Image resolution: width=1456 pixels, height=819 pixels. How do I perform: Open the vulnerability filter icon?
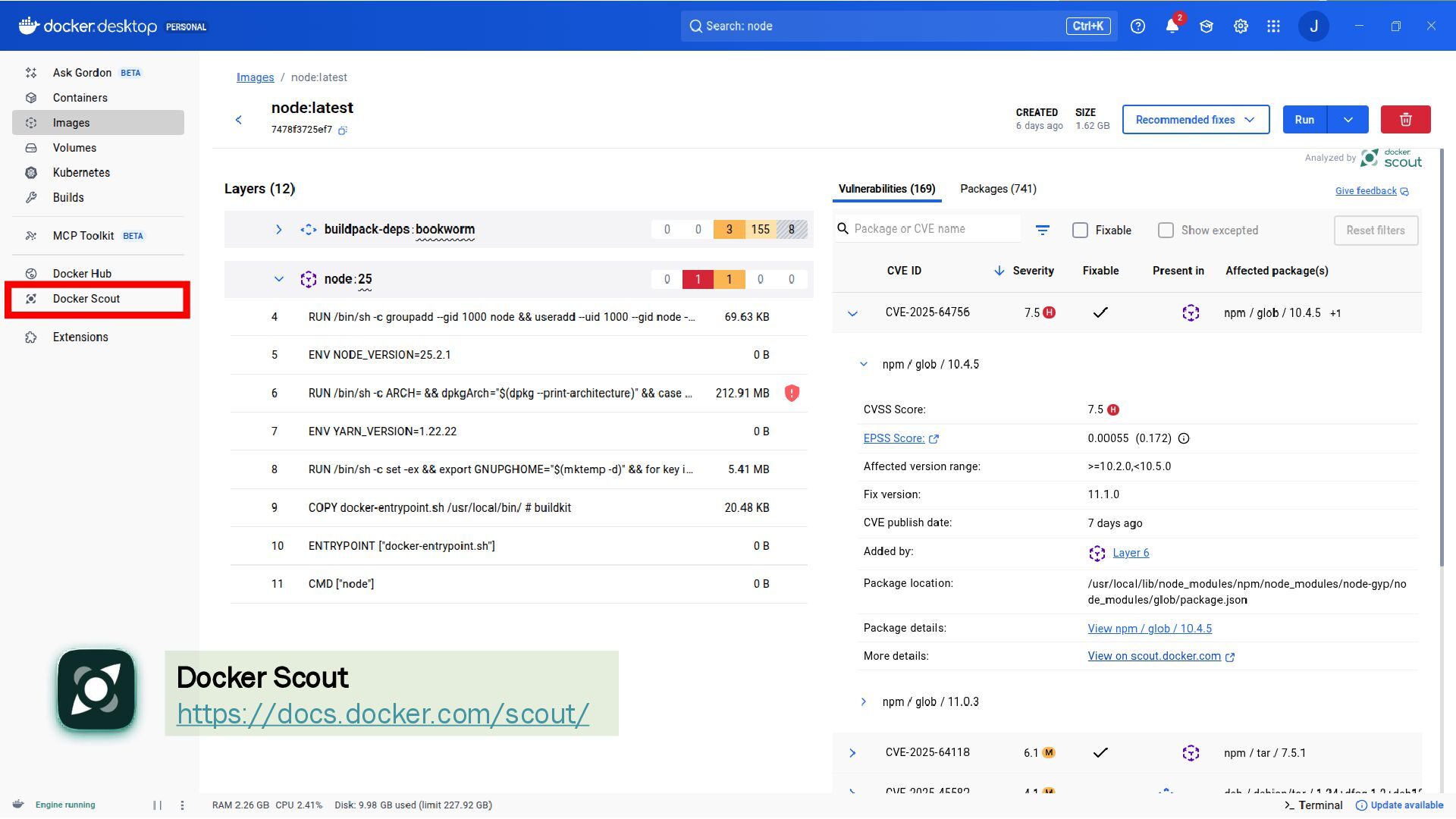[x=1043, y=230]
